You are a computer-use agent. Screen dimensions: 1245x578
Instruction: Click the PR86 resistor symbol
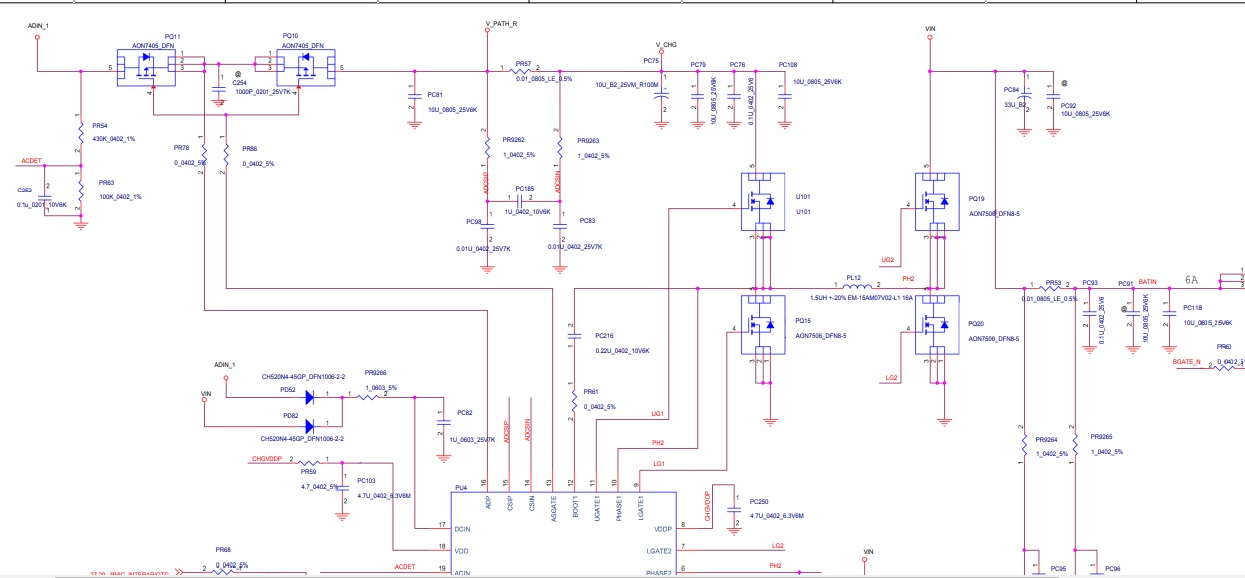(x=227, y=154)
